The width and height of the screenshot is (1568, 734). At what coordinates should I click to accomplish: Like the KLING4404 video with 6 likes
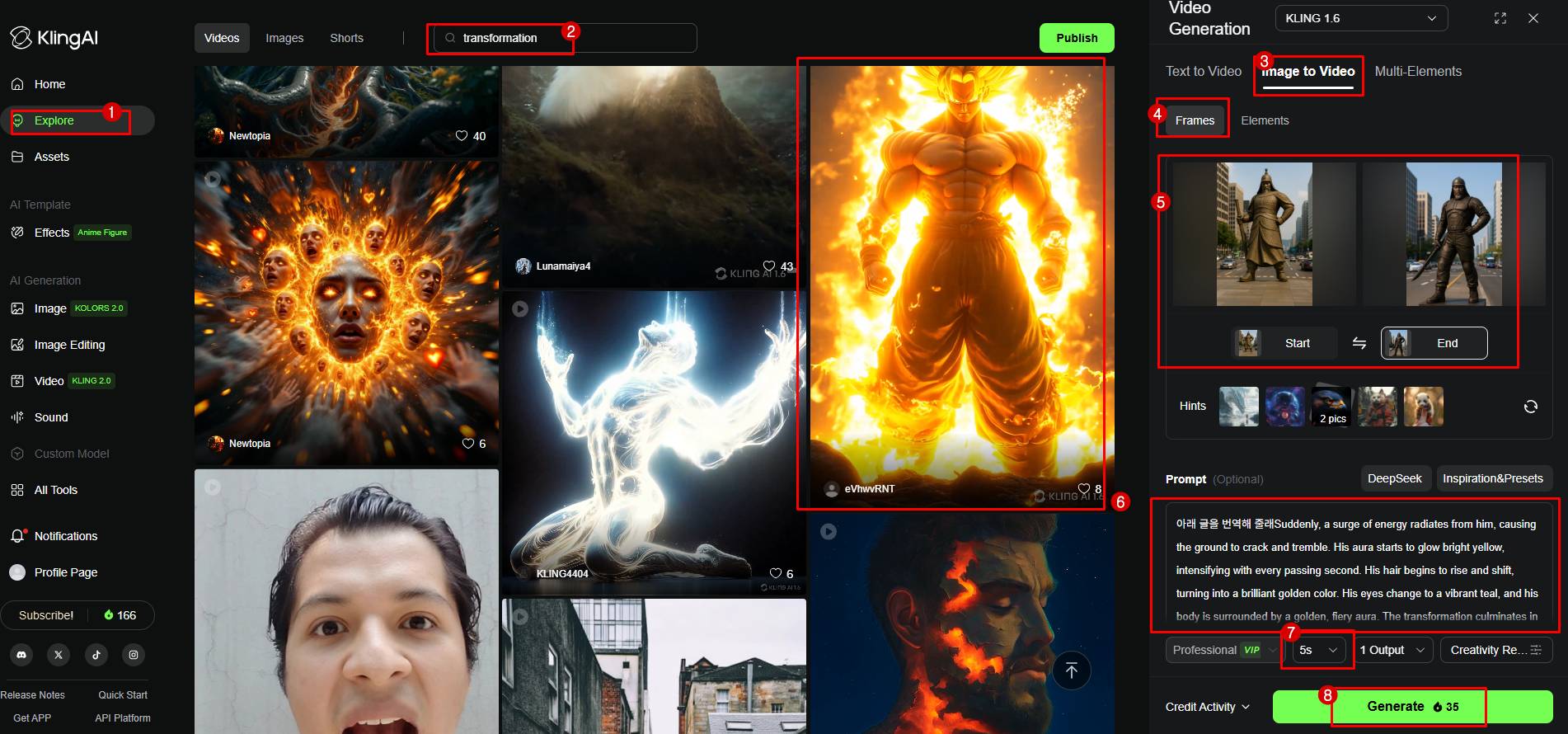pyautogui.click(x=776, y=573)
